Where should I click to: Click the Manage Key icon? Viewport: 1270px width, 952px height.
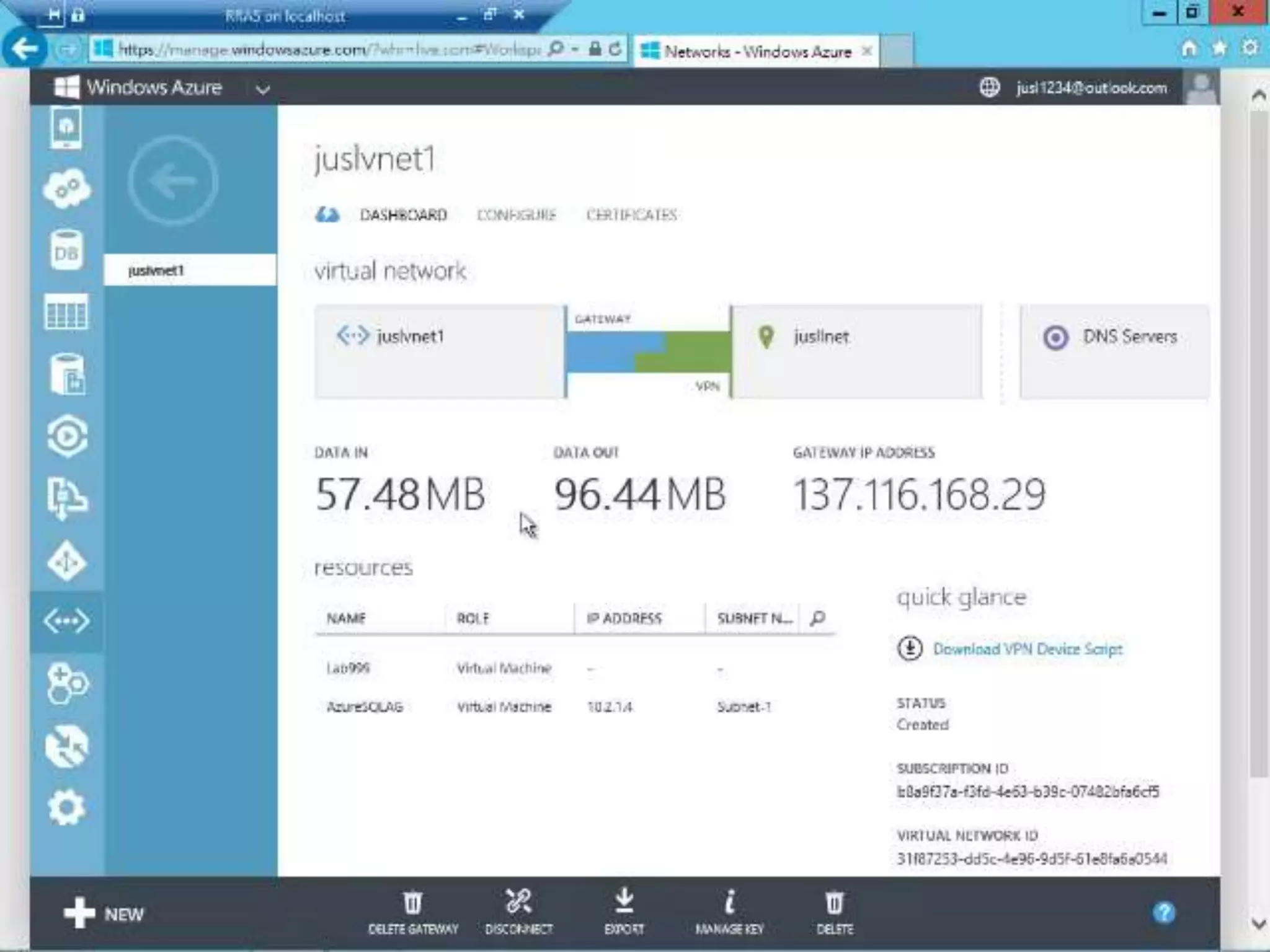[x=730, y=902]
